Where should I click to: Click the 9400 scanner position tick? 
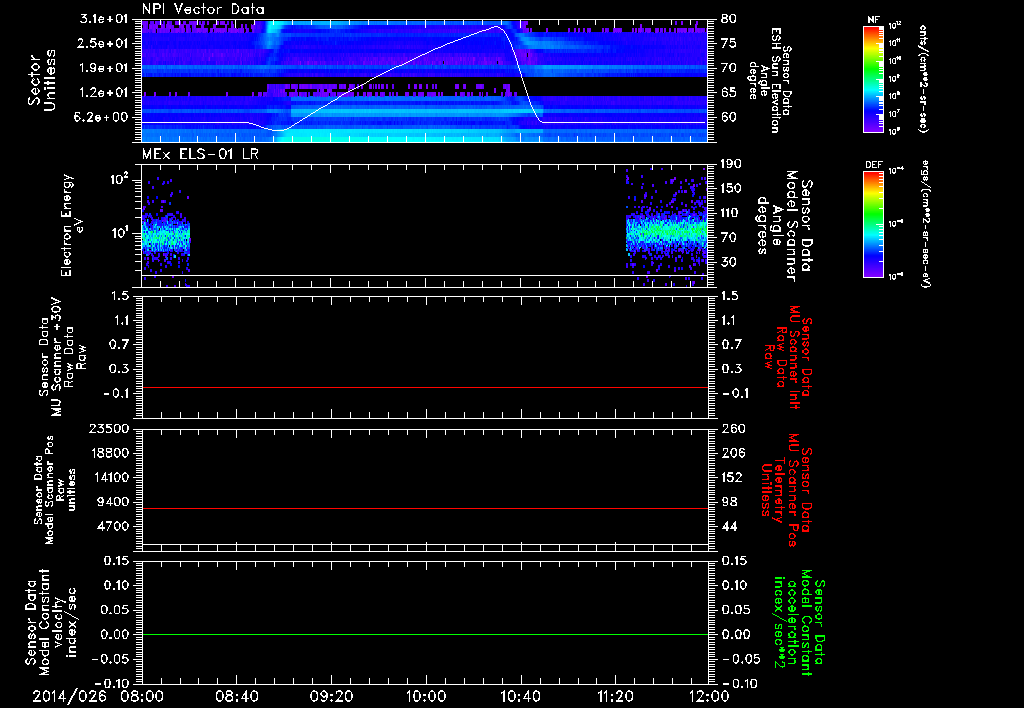(114, 502)
